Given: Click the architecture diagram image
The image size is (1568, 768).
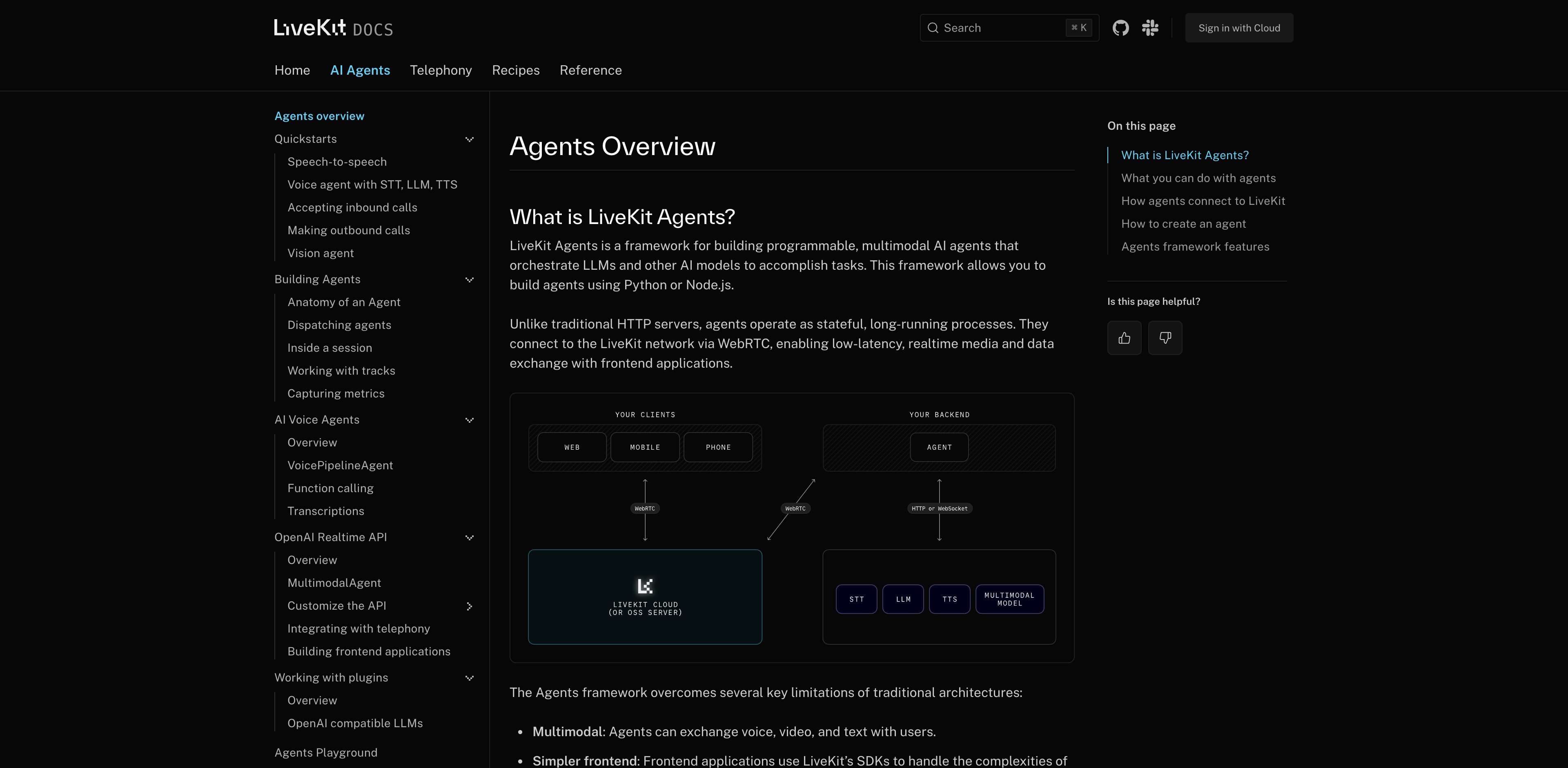Looking at the screenshot, I should click(791, 528).
